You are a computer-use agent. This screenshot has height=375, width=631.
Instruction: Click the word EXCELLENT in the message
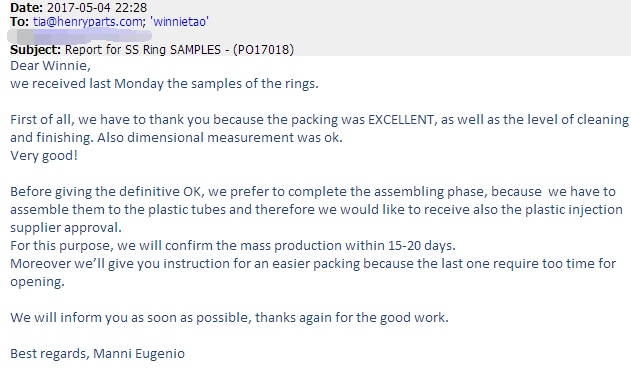pyautogui.click(x=402, y=120)
